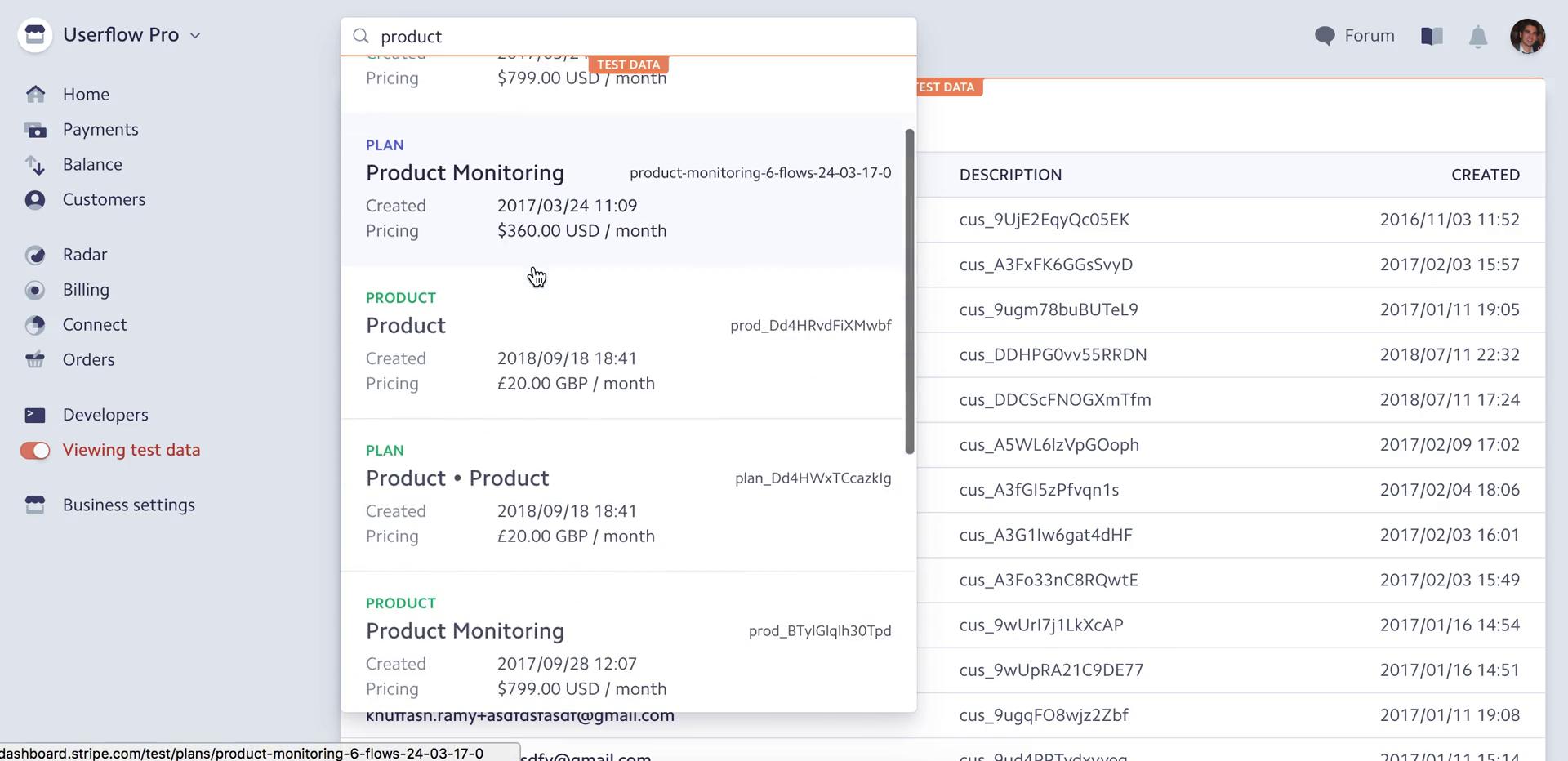Open the Product result prod_Dd4HRvdFiXMwbf
This screenshot has height=761, width=1568.
tap(623, 342)
